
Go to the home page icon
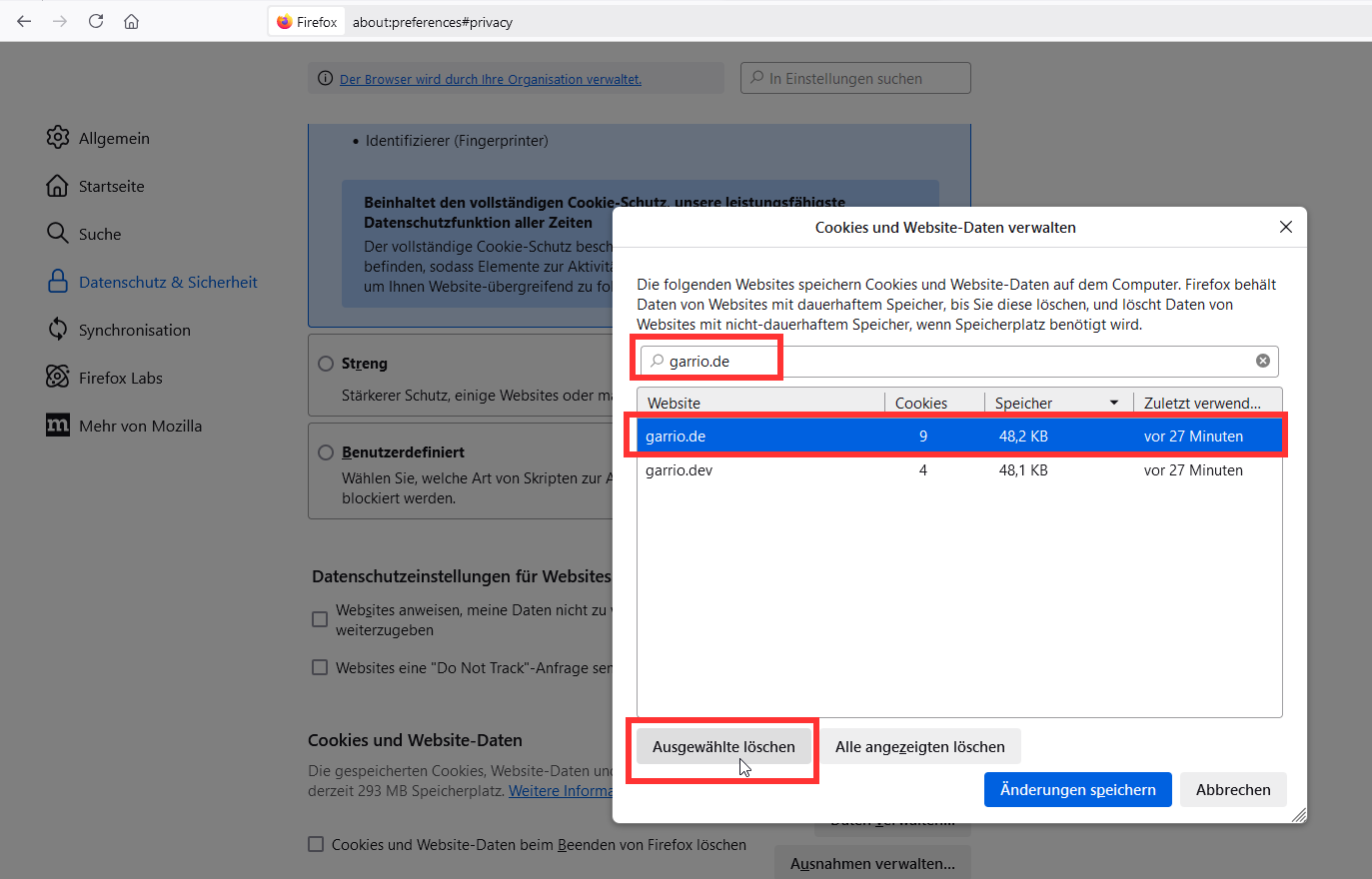click(131, 21)
